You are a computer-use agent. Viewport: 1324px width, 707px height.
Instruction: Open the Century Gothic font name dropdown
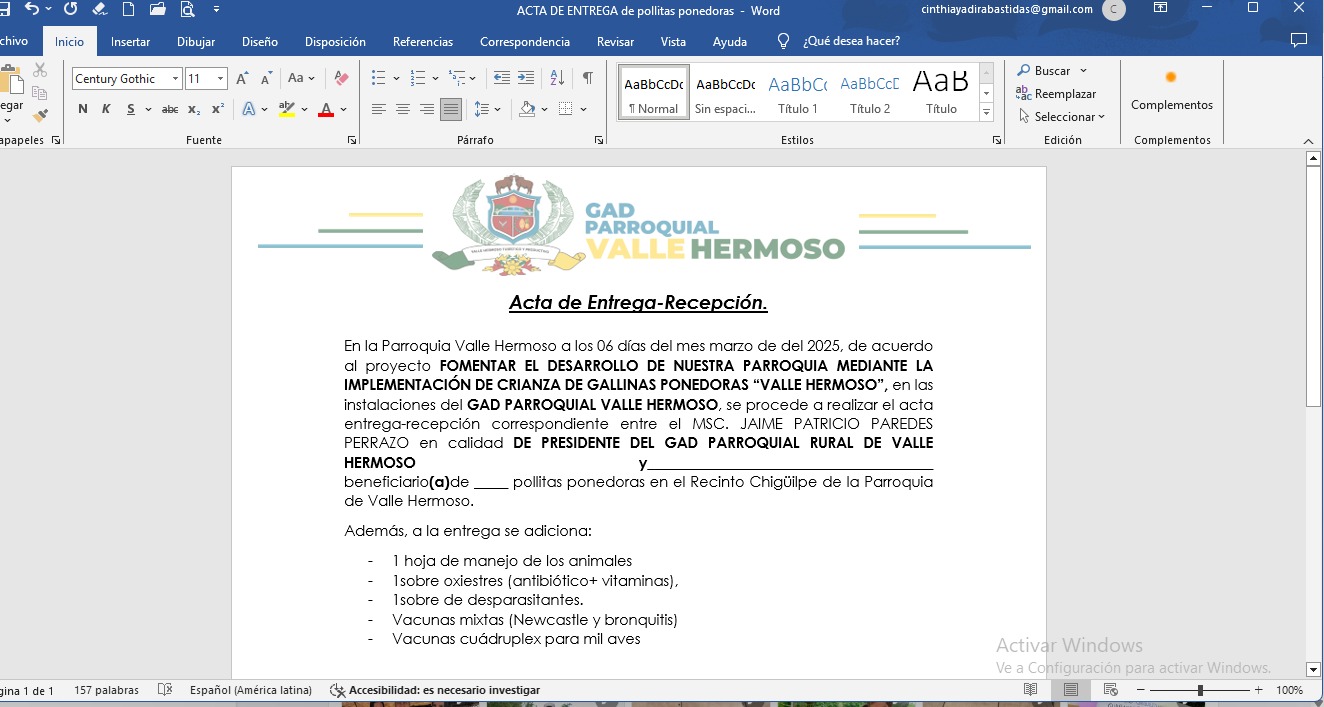175,79
